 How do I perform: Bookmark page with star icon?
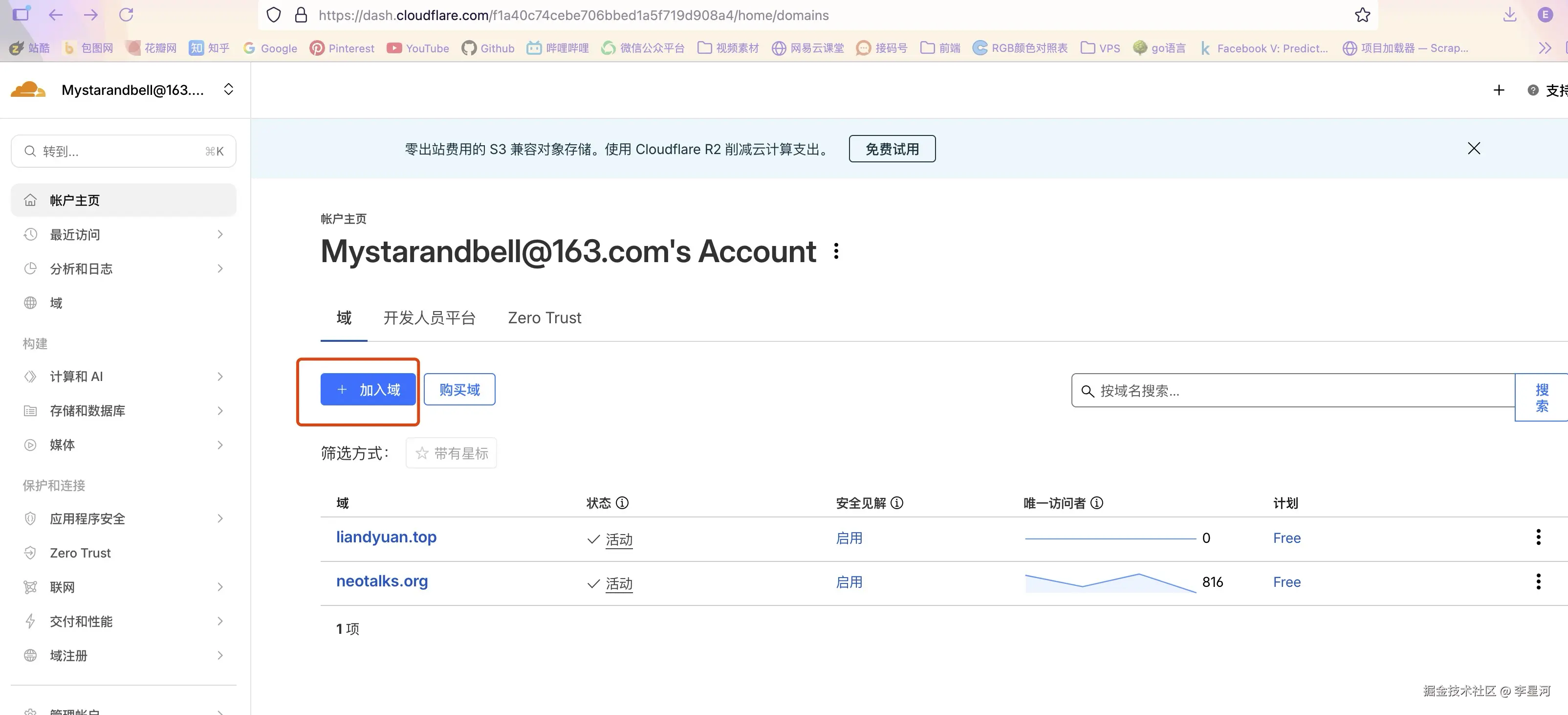pyautogui.click(x=1362, y=15)
